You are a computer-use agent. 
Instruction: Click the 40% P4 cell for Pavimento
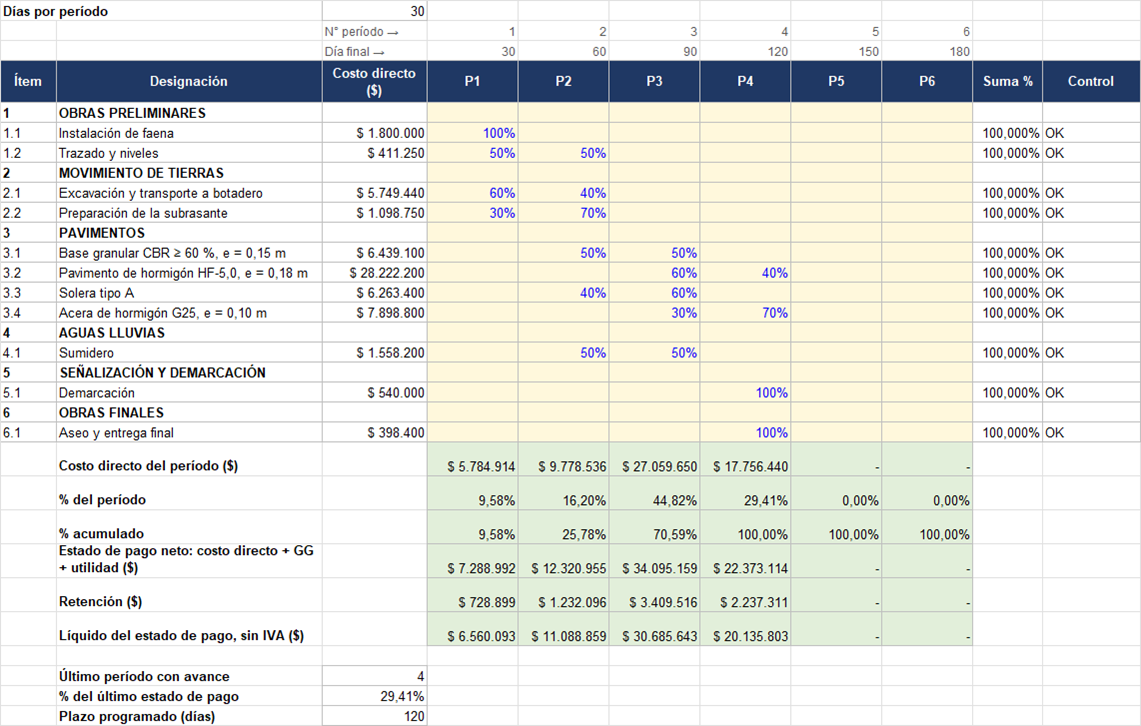pos(745,273)
